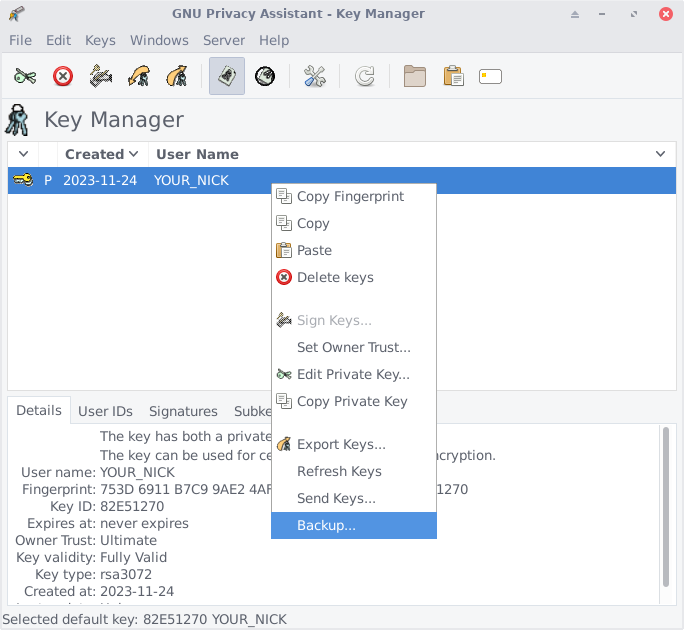The height and width of the screenshot is (630, 684).
Task: Toggle the detailed key view toolbar button
Action: (x=227, y=76)
